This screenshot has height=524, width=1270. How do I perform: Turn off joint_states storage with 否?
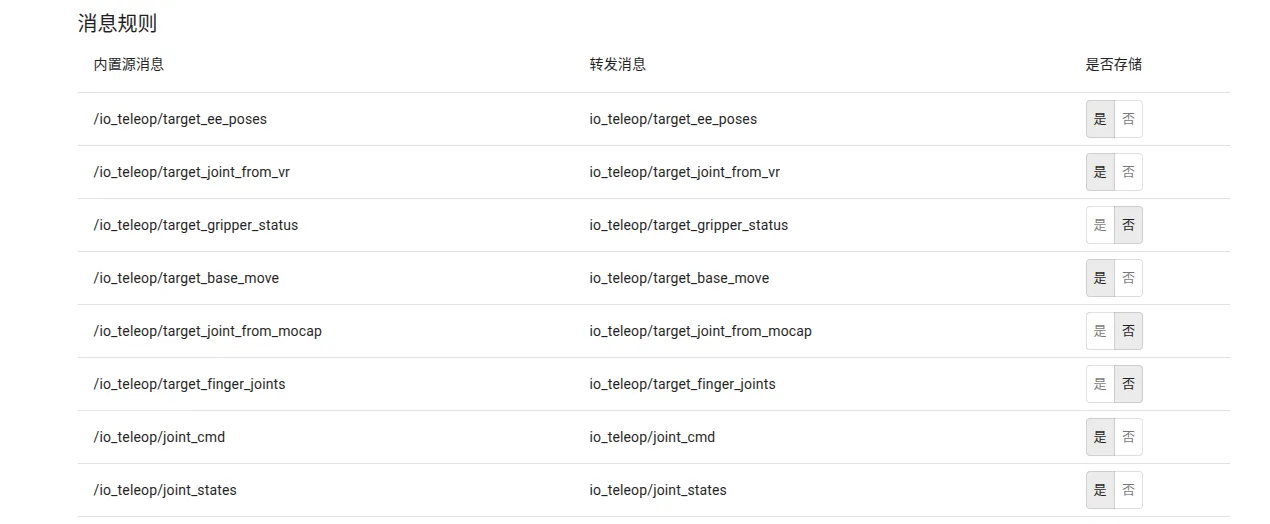(1128, 490)
